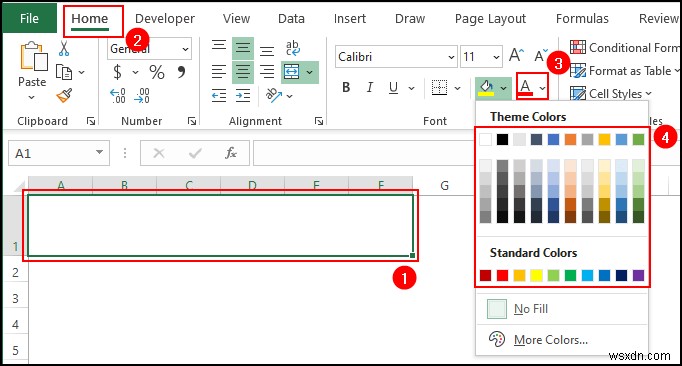Image resolution: width=682 pixels, height=366 pixels.
Task: Click Format as Table
Action: tap(625, 71)
